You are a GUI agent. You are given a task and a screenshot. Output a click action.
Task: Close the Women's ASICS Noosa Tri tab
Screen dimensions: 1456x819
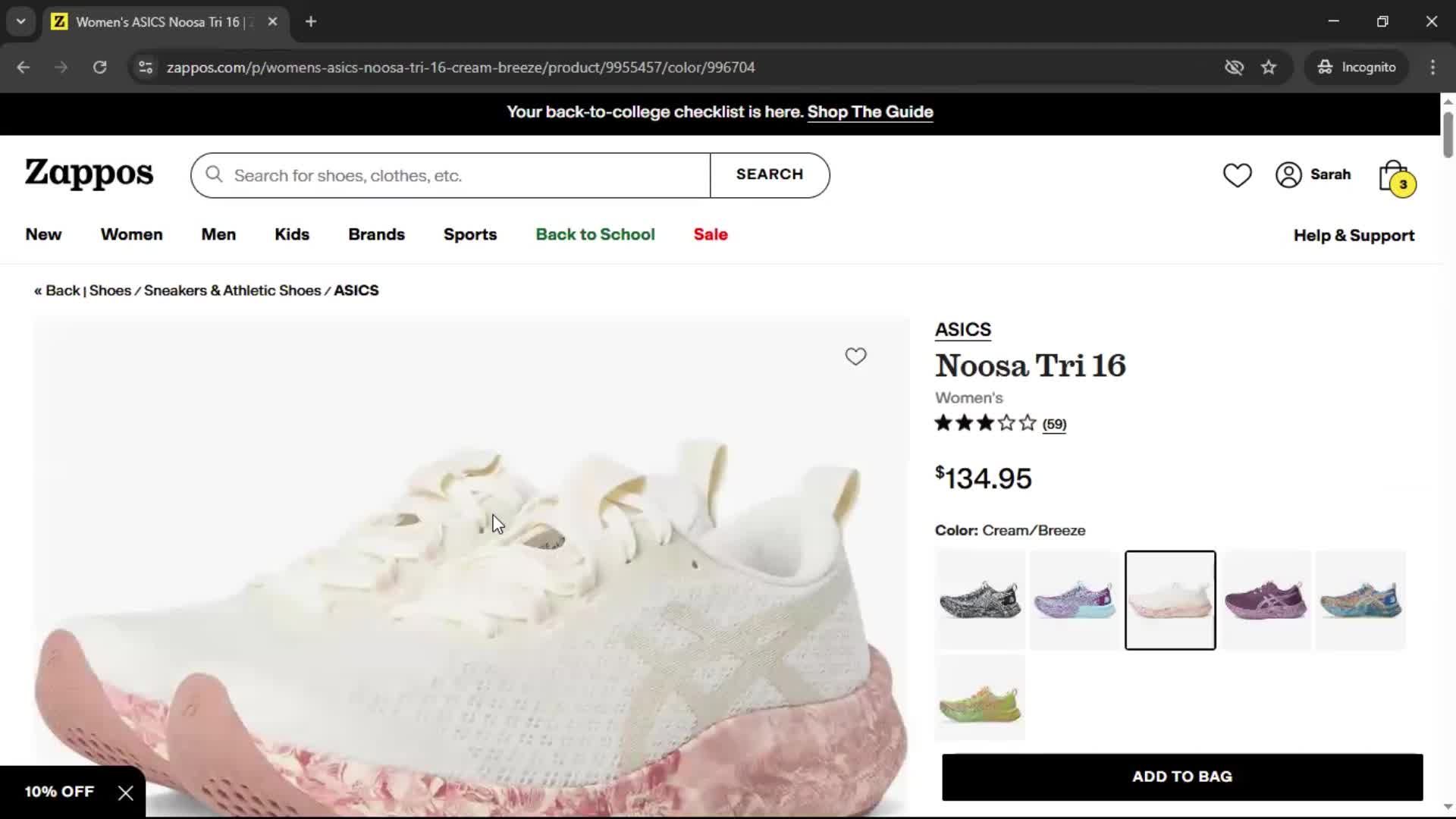(272, 21)
